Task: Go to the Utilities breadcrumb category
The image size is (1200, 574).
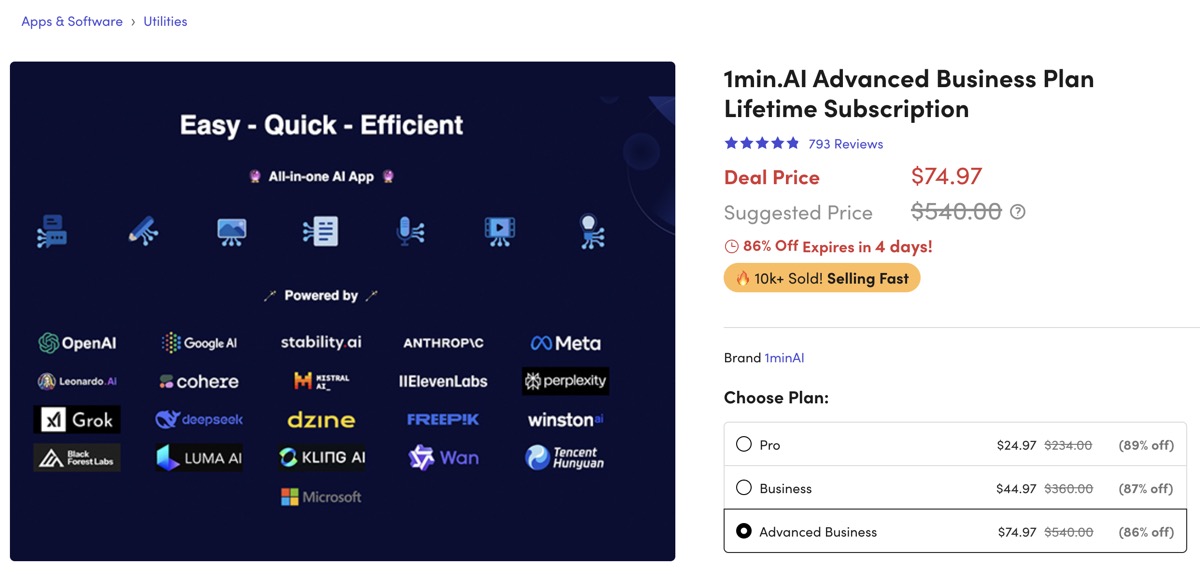Action: pyautogui.click(x=165, y=21)
